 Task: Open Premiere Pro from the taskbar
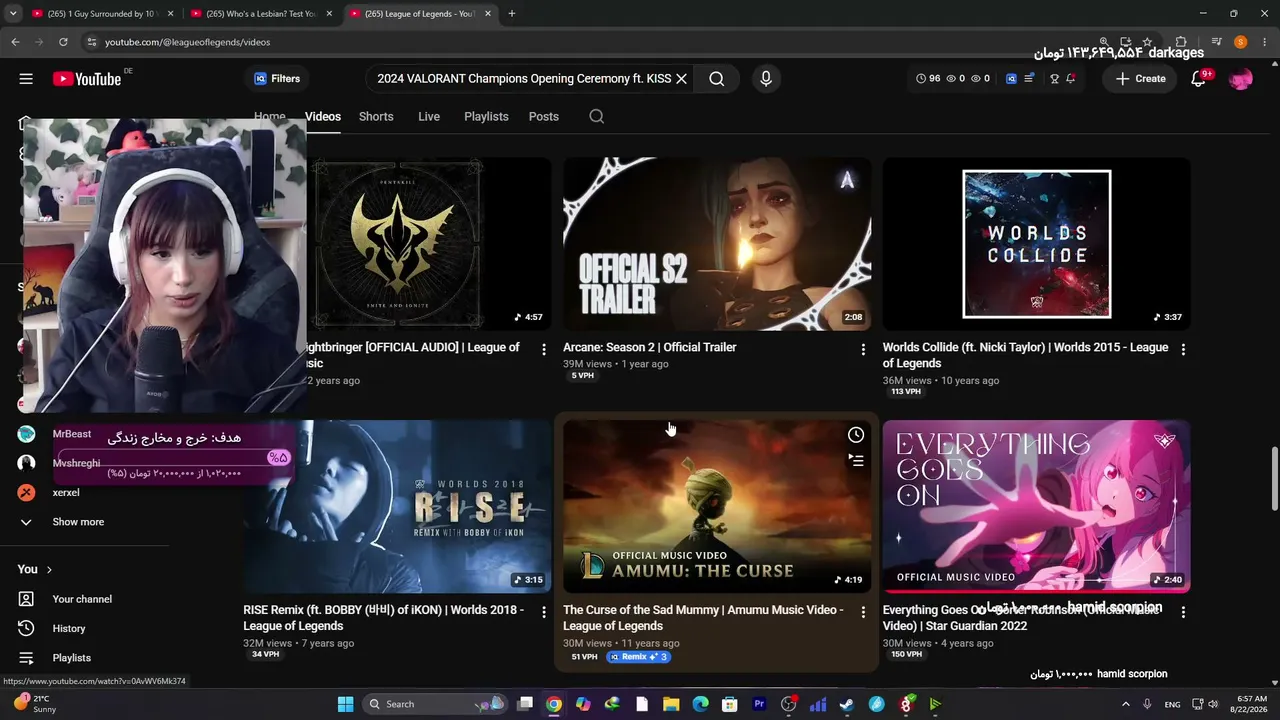point(758,704)
